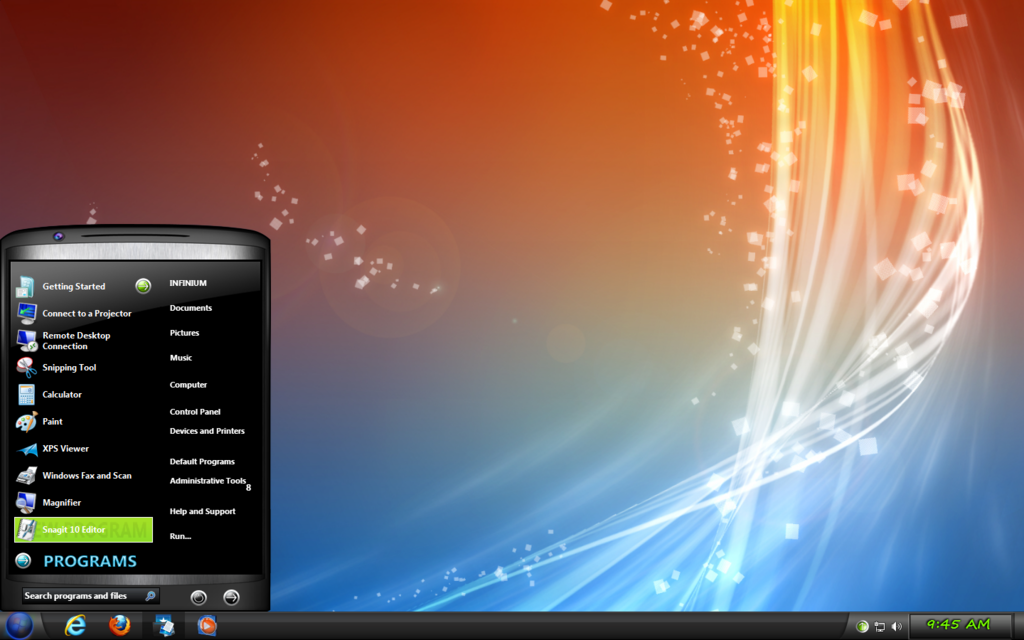Open Remote Desktop Connection icon
Viewport: 1024px width, 640px height.
click(26, 340)
